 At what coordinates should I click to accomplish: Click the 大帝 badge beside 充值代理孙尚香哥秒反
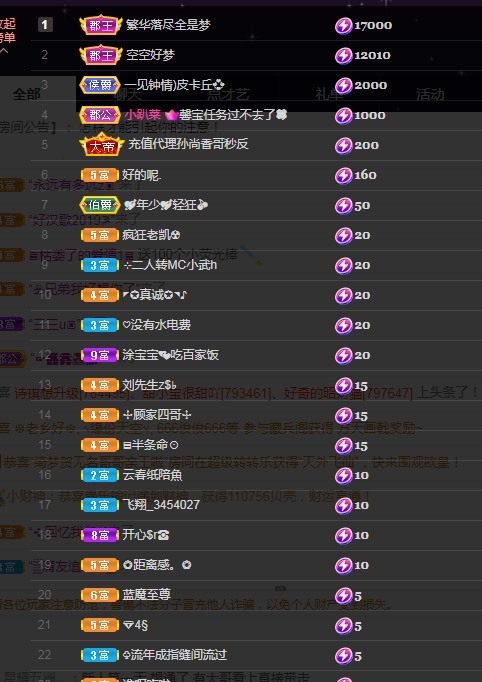click(x=102, y=144)
